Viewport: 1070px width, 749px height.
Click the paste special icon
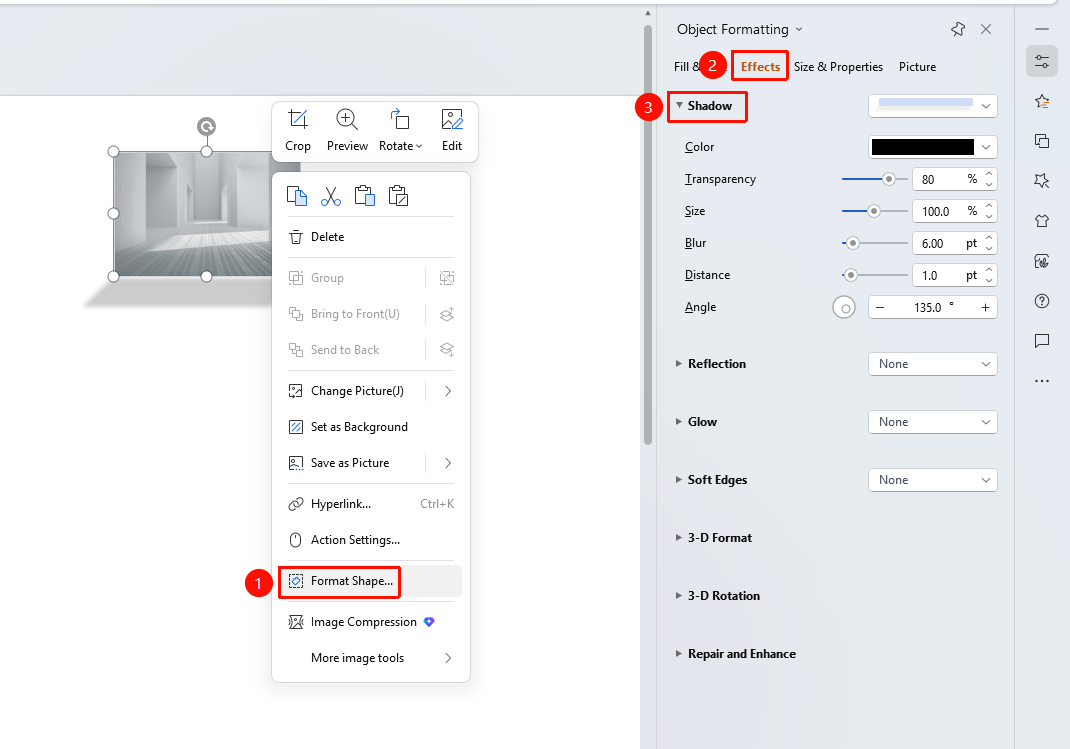398,196
